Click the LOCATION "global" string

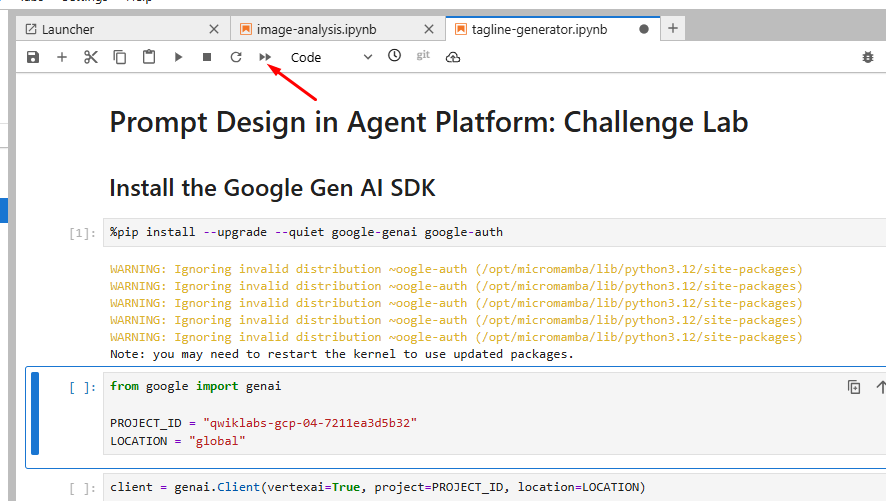tap(218, 441)
